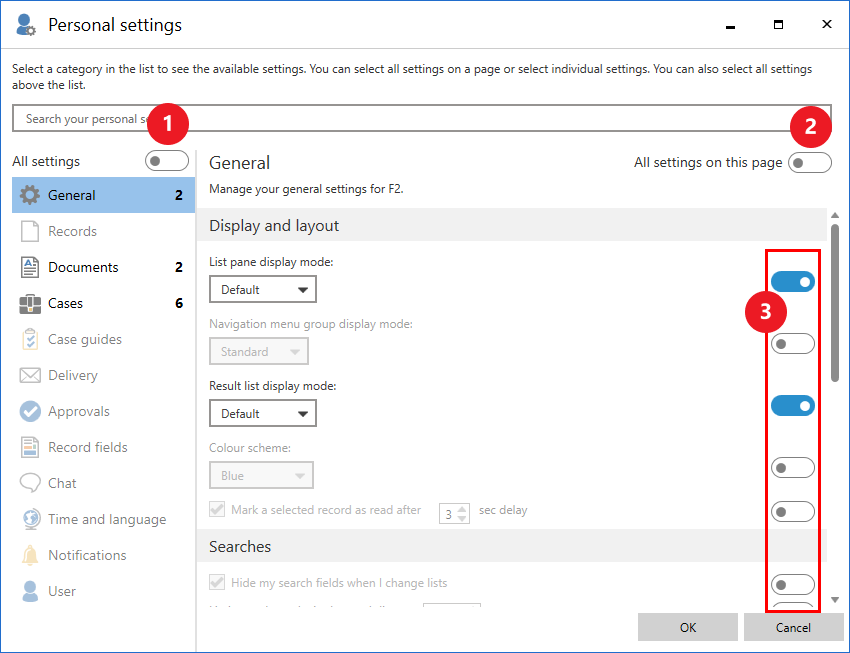Click the Notifications bell icon

[x=30, y=555]
